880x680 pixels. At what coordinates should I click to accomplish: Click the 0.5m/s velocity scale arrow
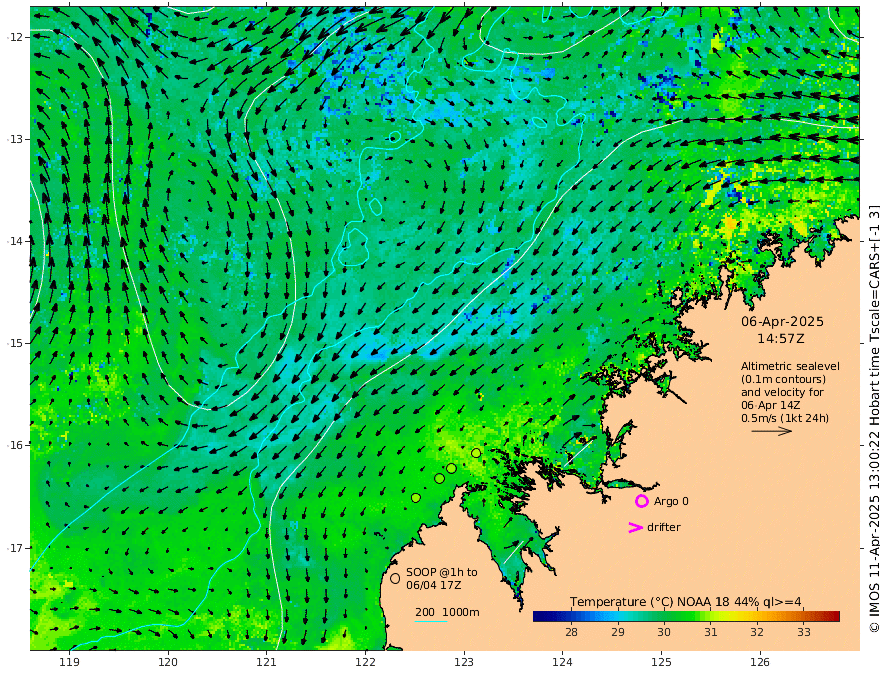(x=772, y=431)
